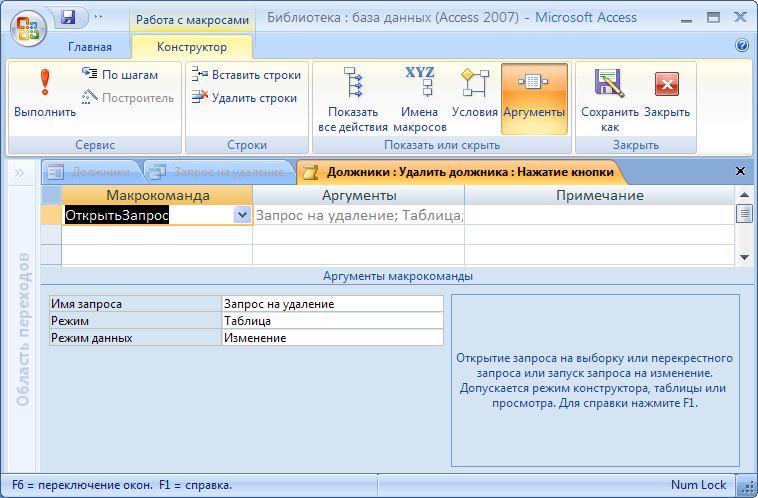Viewport: 758px width, 498px height.
Task: Toggle the Аргументы column off
Action: pyautogui.click(x=534, y=99)
